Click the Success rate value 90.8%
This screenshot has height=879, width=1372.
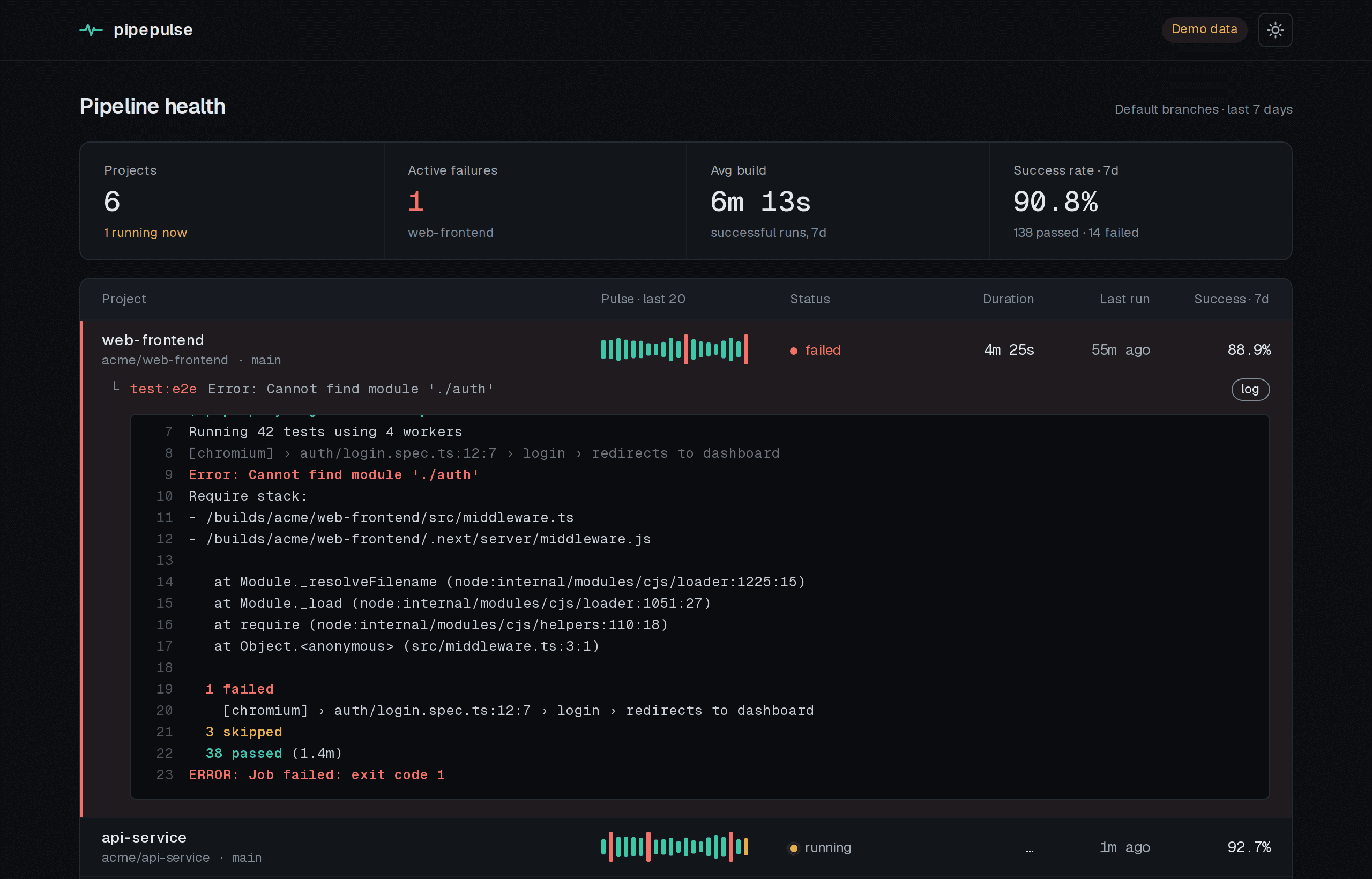(1055, 202)
